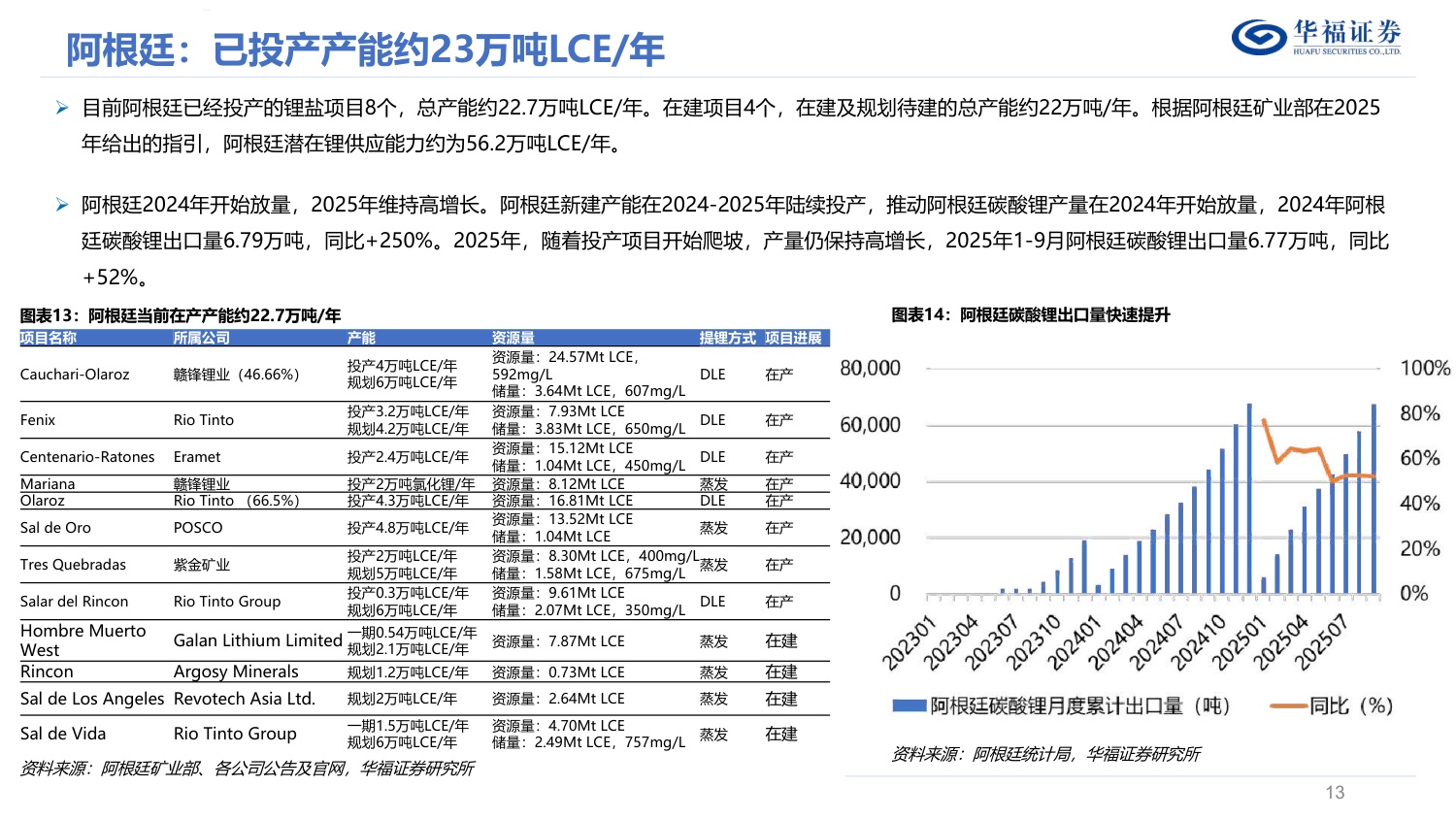The width and height of the screenshot is (1456, 819).
Task: Click right axis label 100%
Action: pos(1425,368)
